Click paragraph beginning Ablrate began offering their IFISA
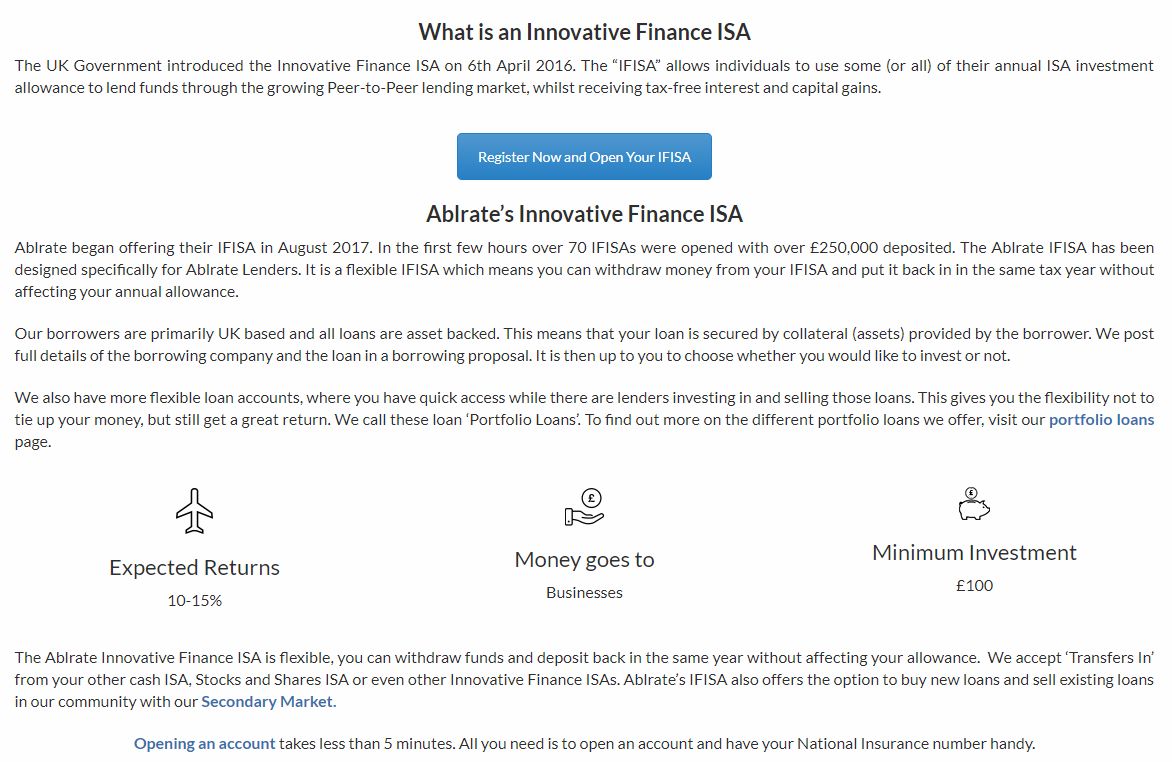This screenshot has width=1172, height=762. click(x=584, y=269)
